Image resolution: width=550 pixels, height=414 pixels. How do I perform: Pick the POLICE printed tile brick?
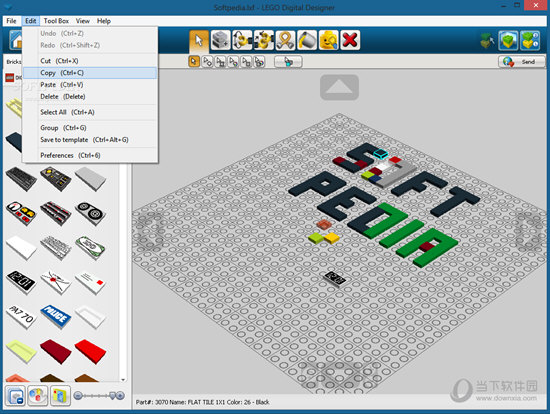[x=56, y=316]
